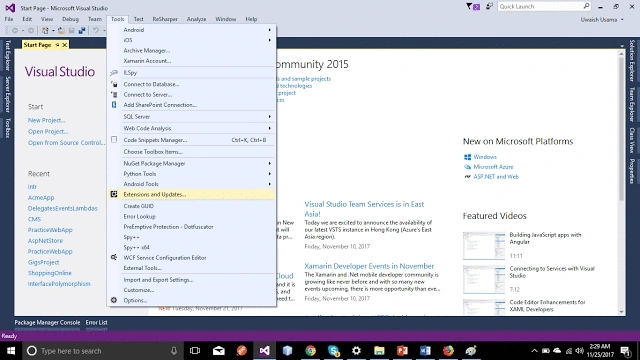Select Extensions and Updates menu entry
Viewport: 640px width, 360px height.
192,194
